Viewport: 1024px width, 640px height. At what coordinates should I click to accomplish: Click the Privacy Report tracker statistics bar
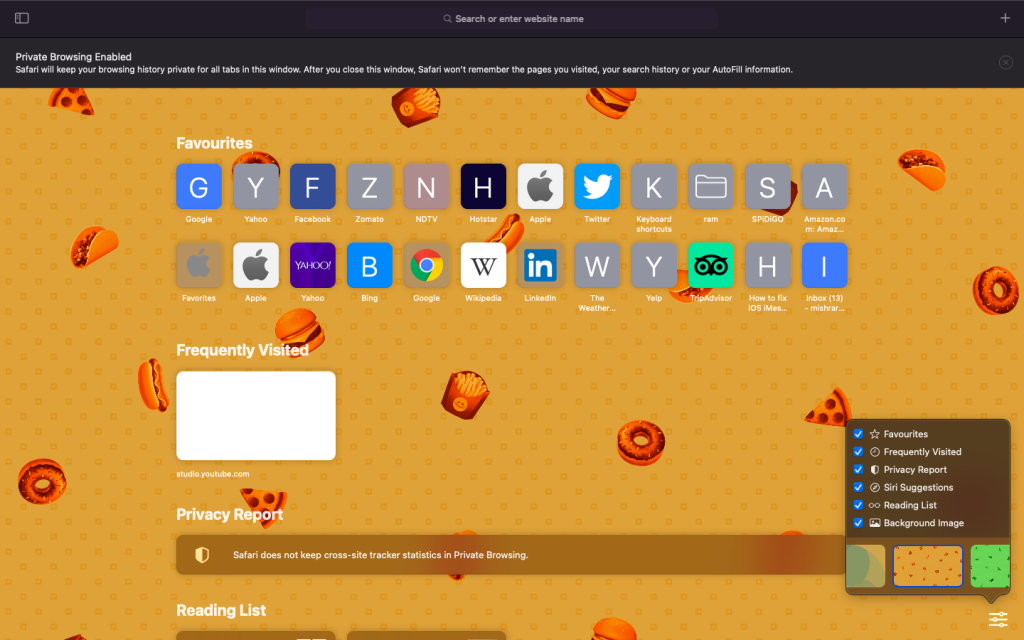pyautogui.click(x=511, y=554)
